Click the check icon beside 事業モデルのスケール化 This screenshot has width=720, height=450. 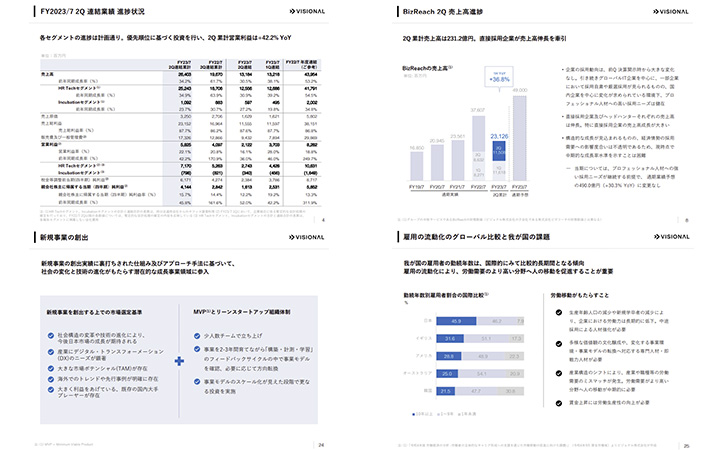click(197, 382)
